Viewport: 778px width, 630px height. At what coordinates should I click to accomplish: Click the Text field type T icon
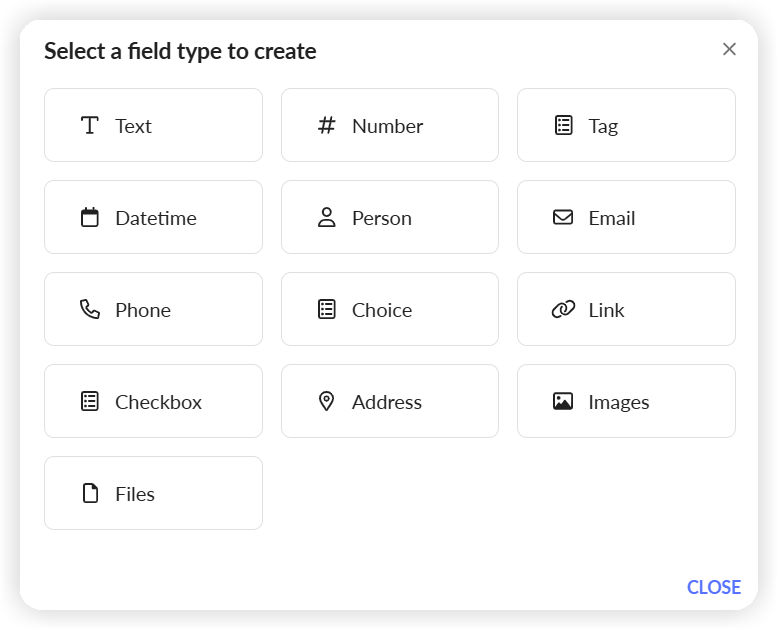tap(90, 126)
